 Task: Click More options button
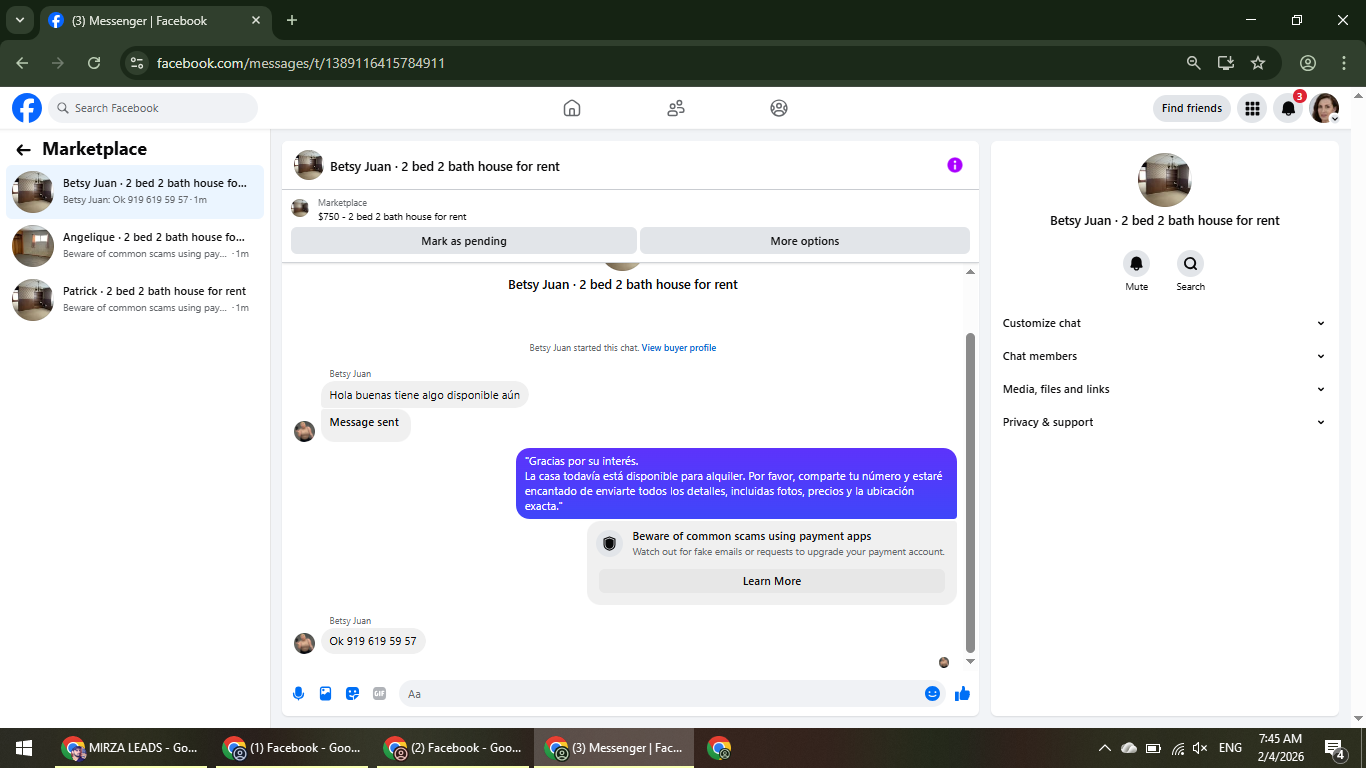pos(805,241)
